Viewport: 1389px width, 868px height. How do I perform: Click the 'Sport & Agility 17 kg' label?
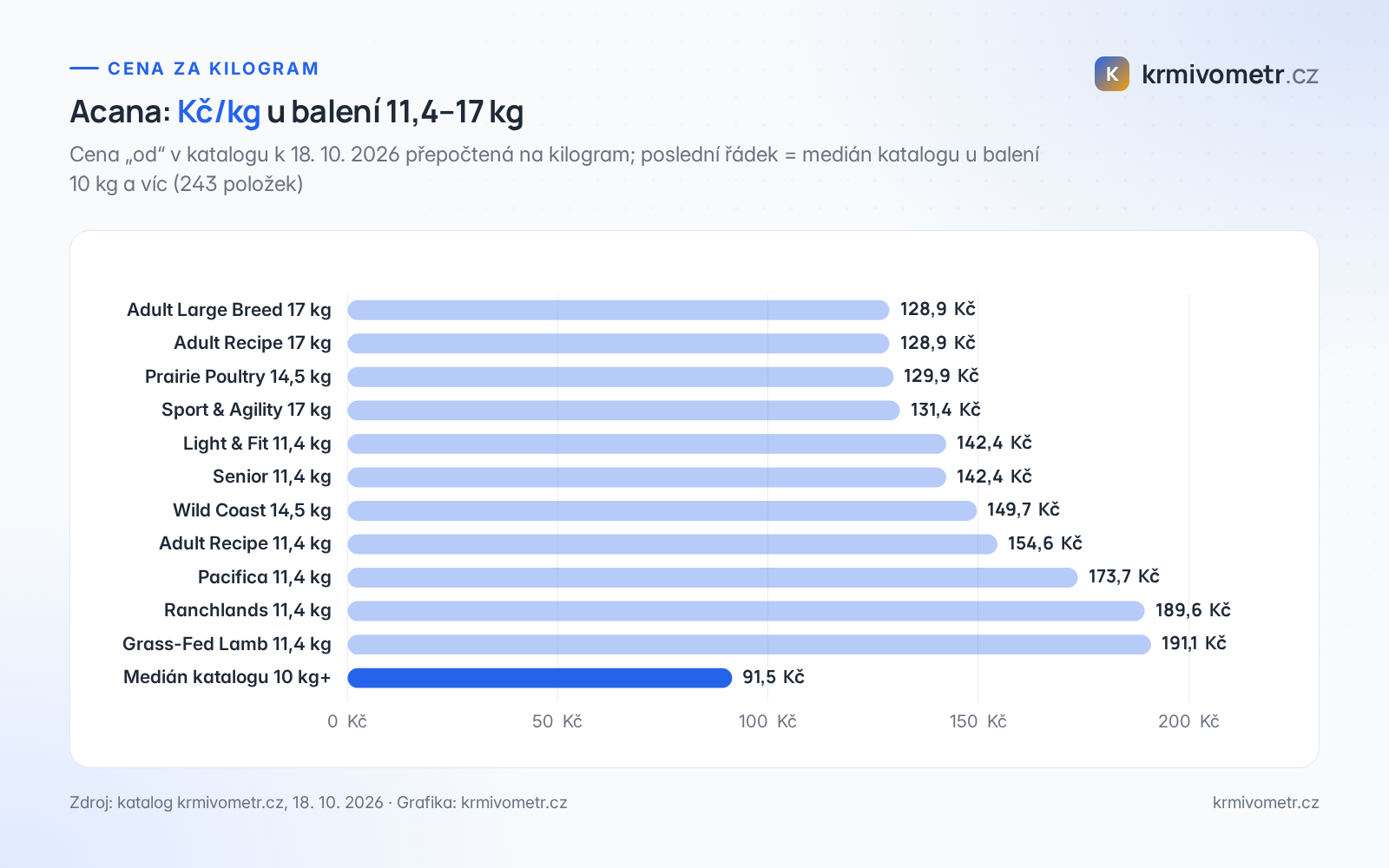(x=247, y=410)
